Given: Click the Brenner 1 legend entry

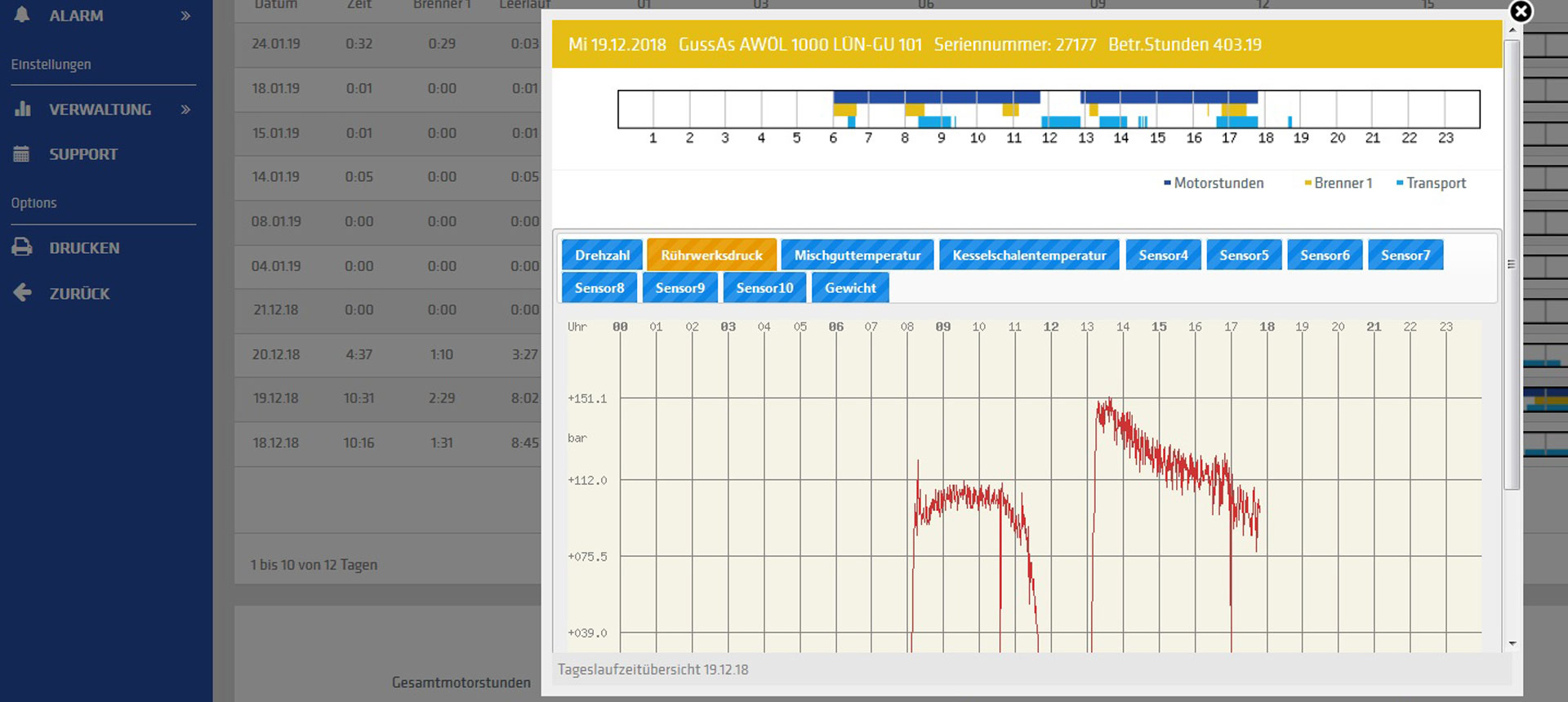Looking at the screenshot, I should pos(1338,183).
